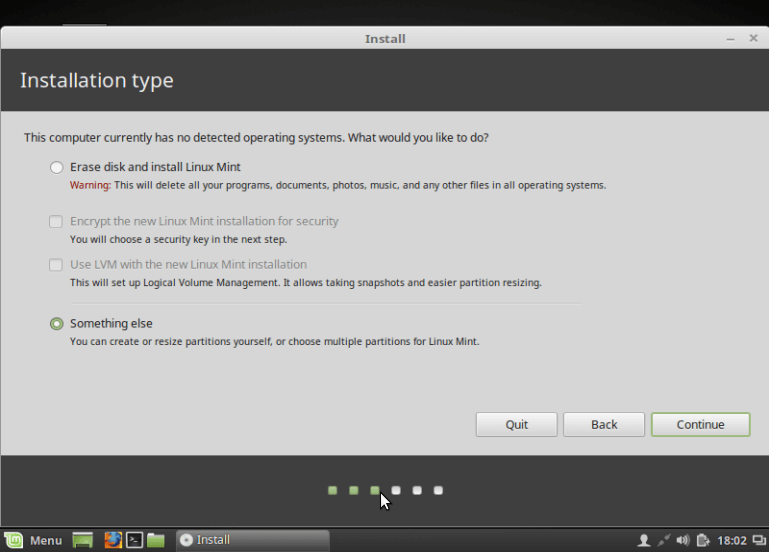Click Quit to exit the installer
This screenshot has height=552, width=769.
[x=516, y=424]
